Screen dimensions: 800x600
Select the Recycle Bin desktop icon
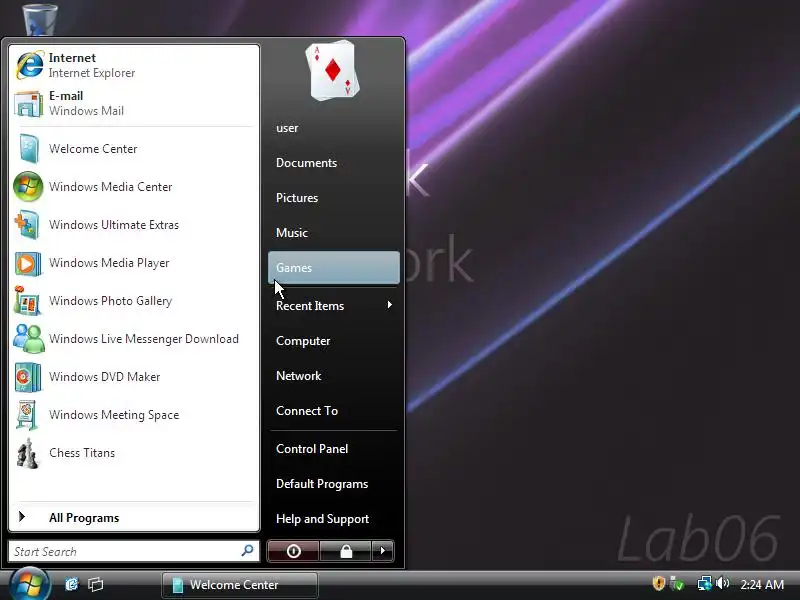tap(40, 19)
